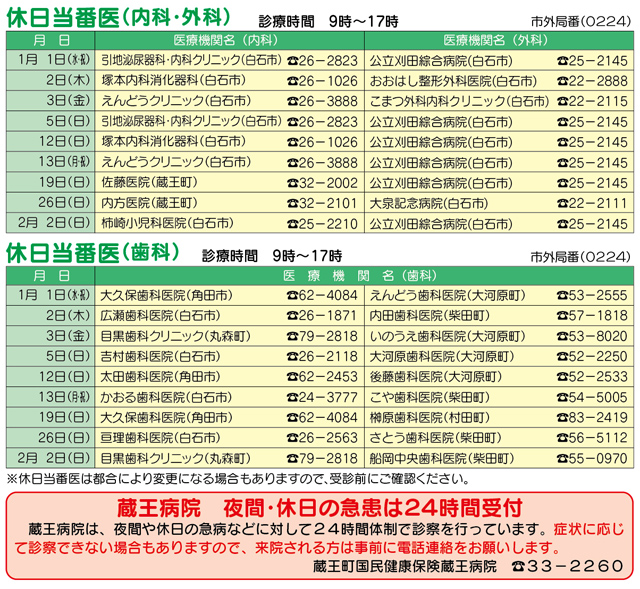
Task: Click telephone icon beside 24-3777
Action: point(292,398)
